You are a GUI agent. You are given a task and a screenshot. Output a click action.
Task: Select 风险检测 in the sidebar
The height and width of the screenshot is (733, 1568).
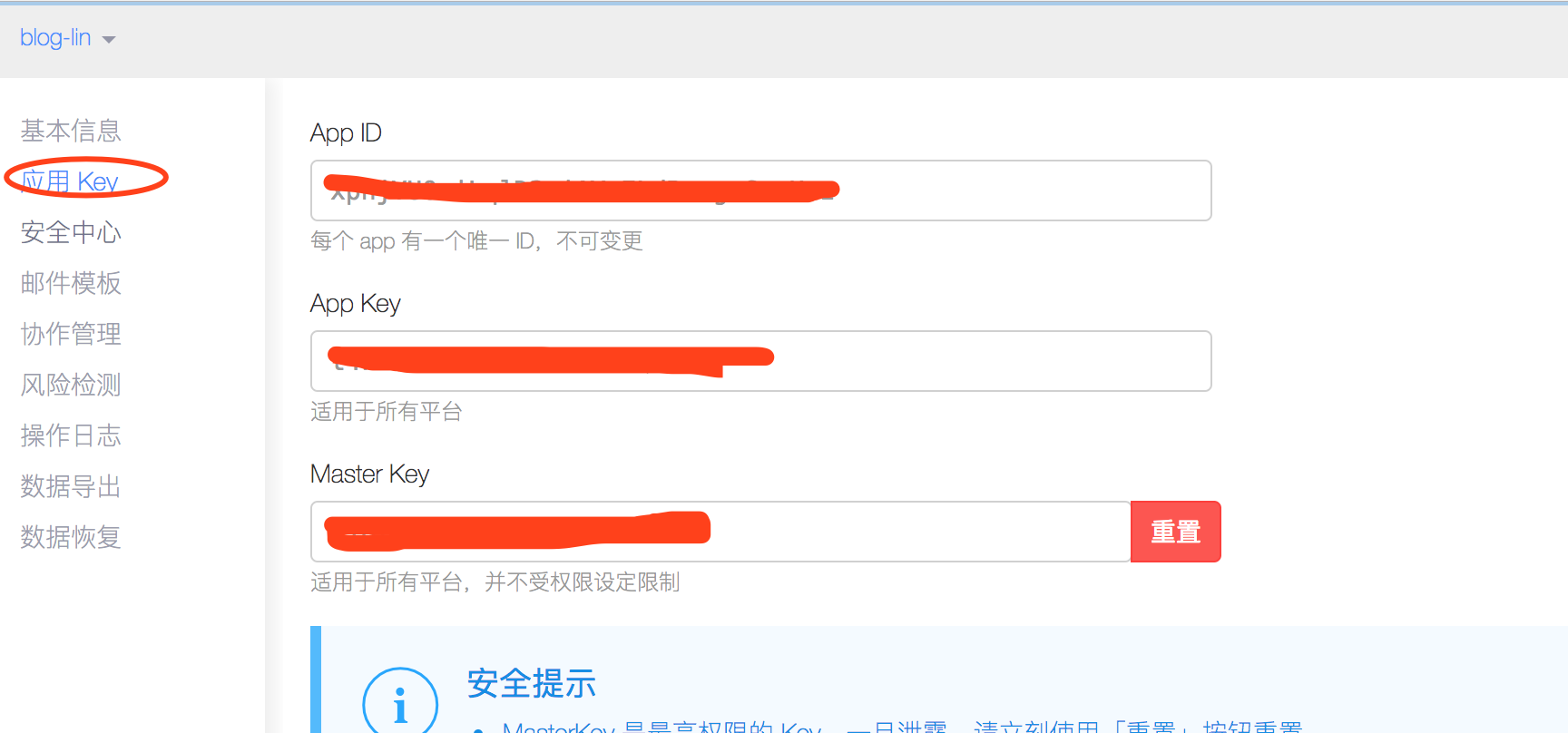click(x=71, y=385)
